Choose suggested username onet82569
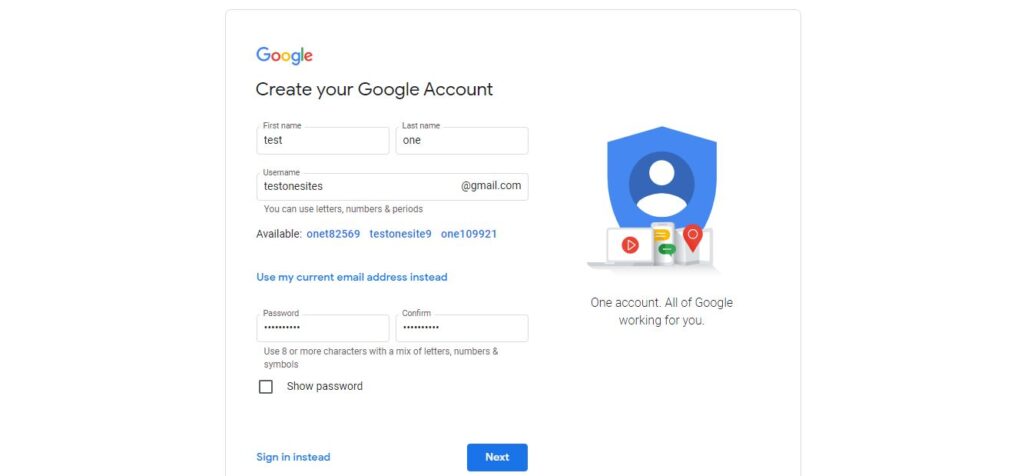Screen dimensions: 1024x476 click(x=333, y=234)
